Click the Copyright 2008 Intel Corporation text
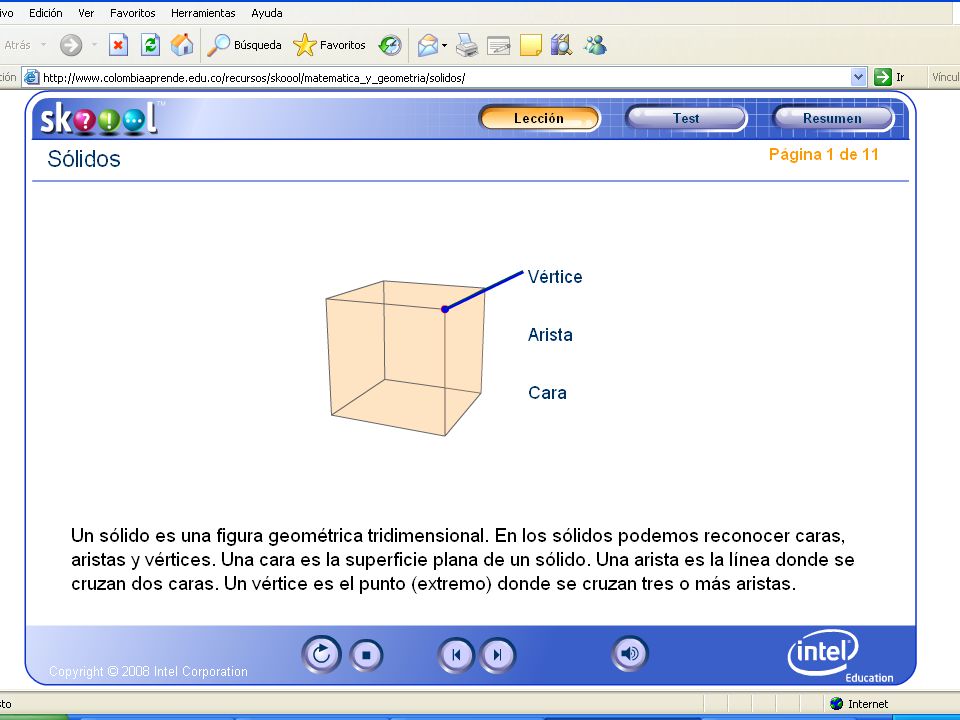This screenshot has height=720, width=960. (148, 672)
